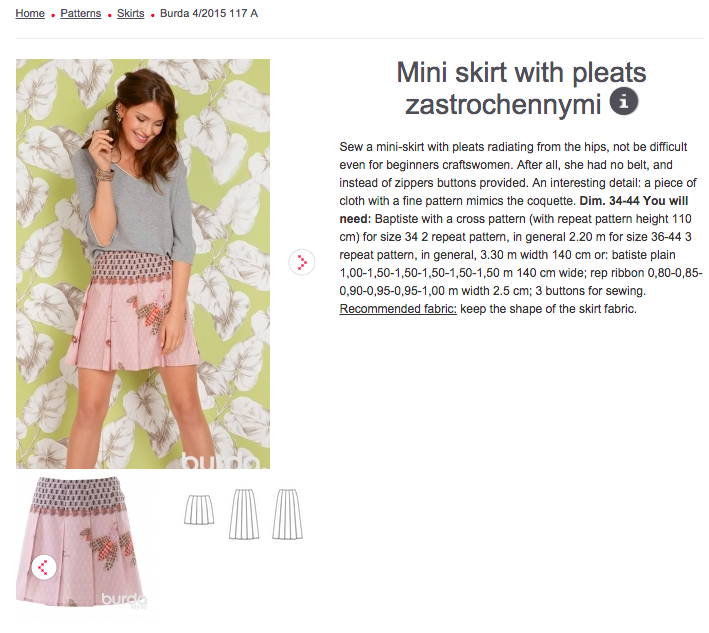Click the red dot after Skirts breadcrumb
Image resolution: width=709 pixels, height=633 pixels.
coord(152,15)
